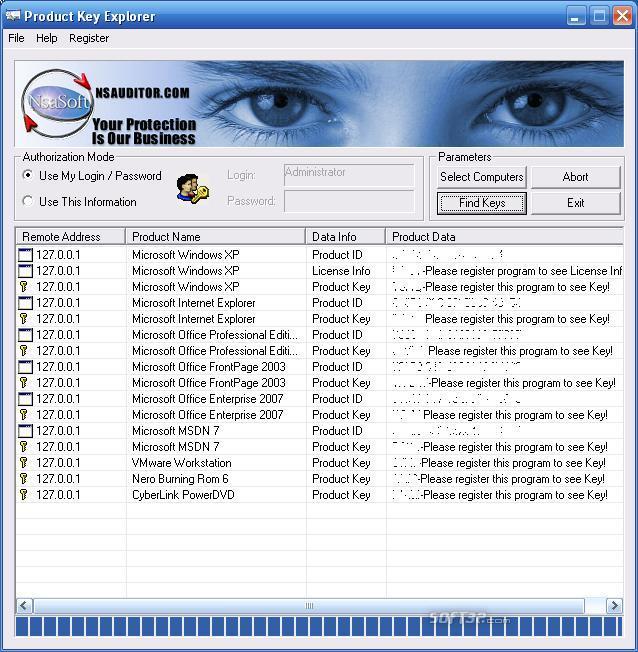Click Microsoft Office Enterprise 2007 Product ID name

pyautogui.click(x=208, y=399)
